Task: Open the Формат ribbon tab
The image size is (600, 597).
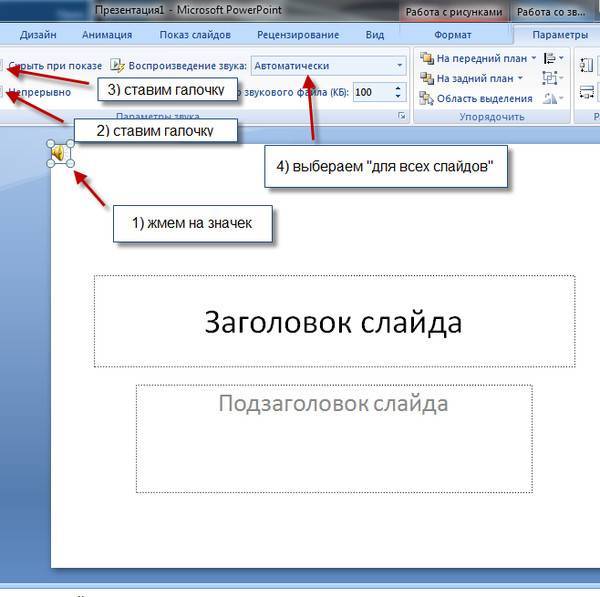Action: 452,35
